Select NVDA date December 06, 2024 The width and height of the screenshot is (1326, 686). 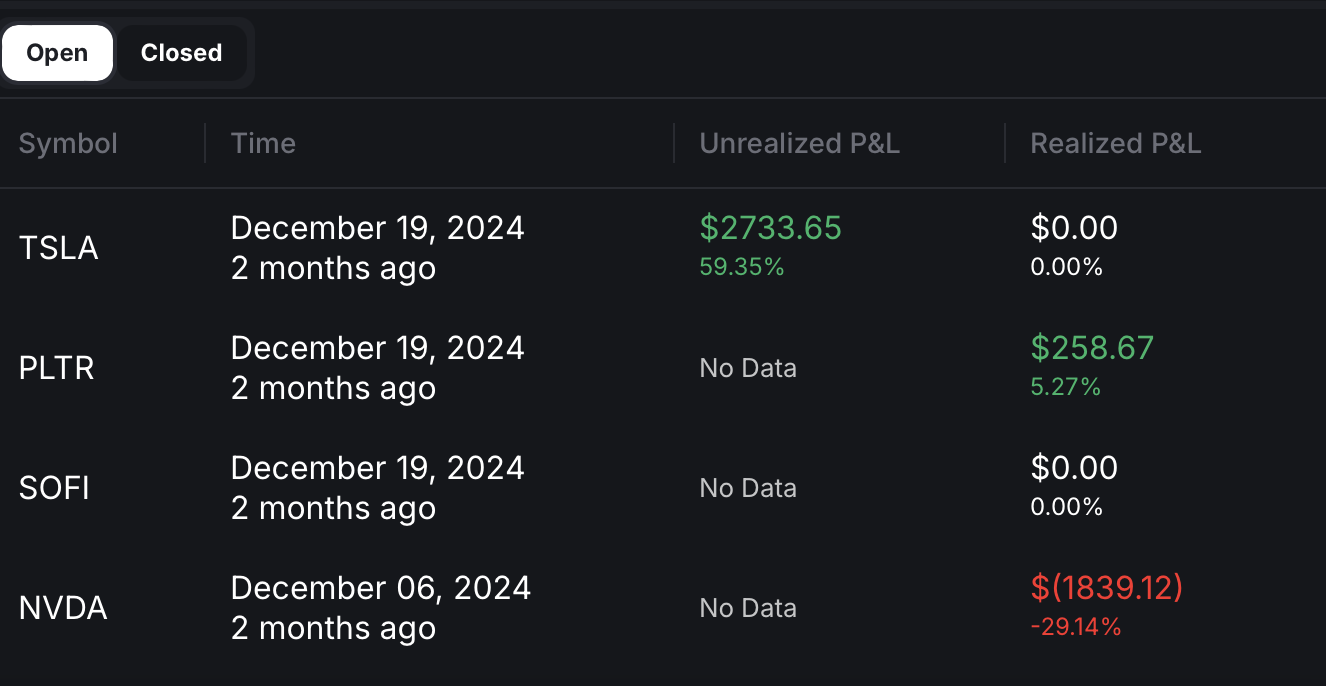point(380,588)
